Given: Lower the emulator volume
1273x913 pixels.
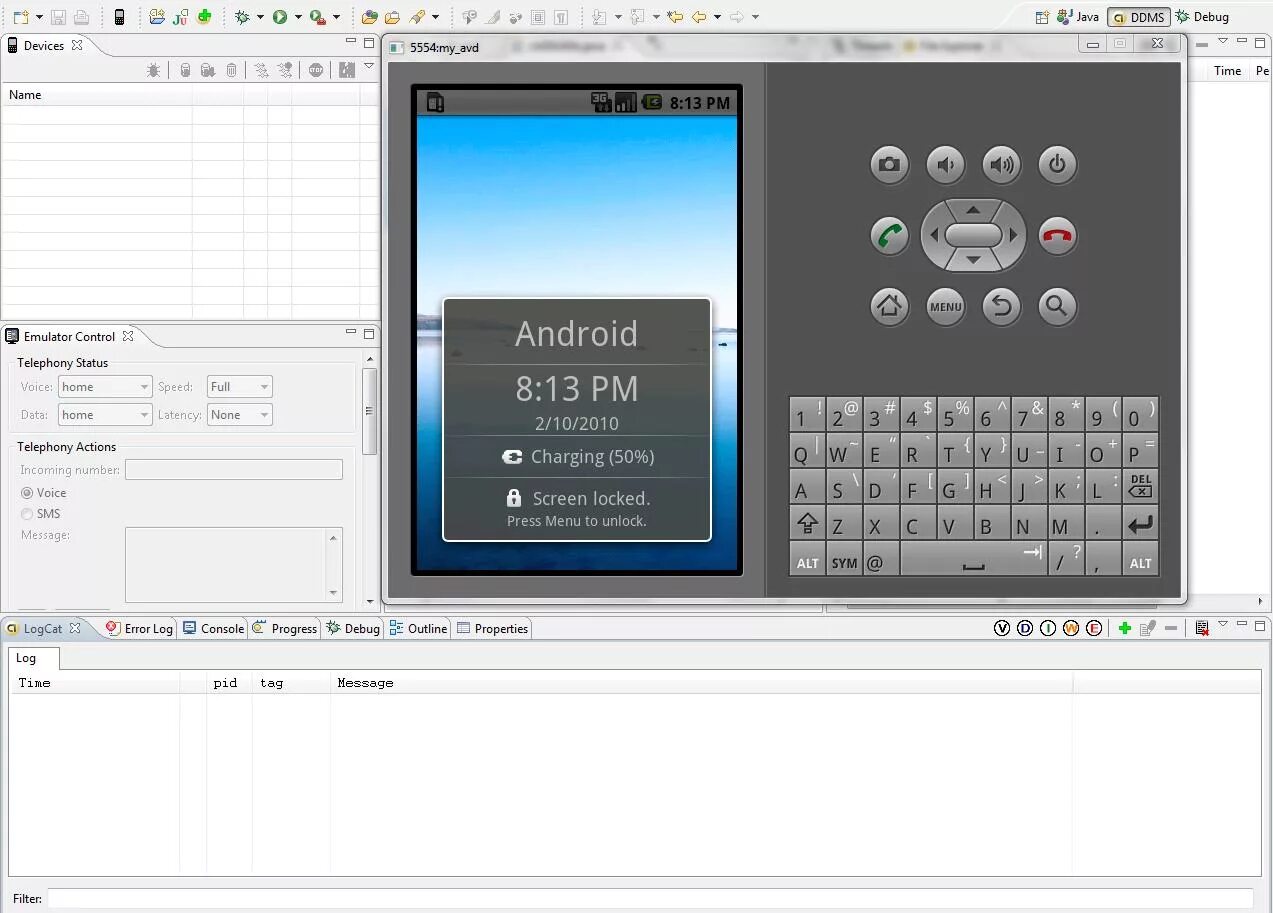Looking at the screenshot, I should pos(945,165).
